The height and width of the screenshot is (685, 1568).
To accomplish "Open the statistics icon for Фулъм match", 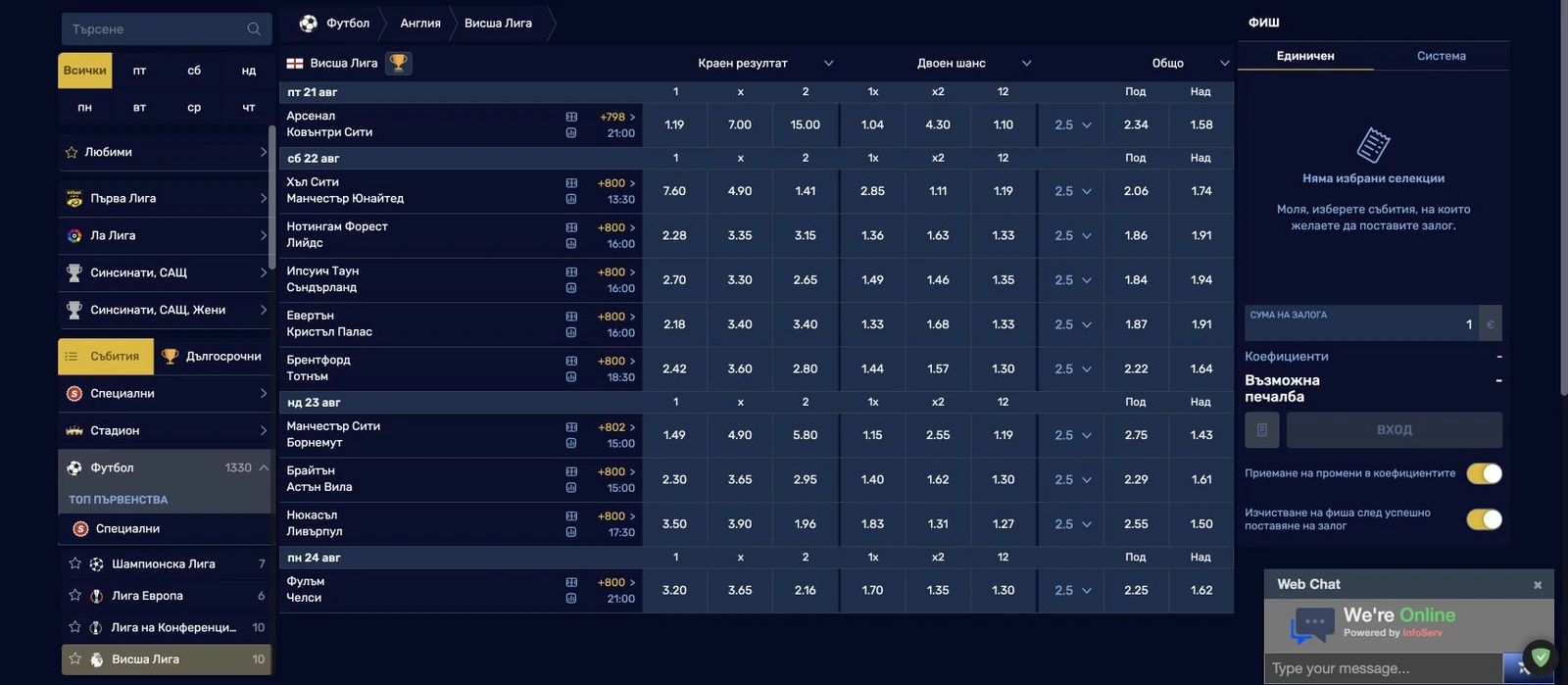I will click(571, 599).
